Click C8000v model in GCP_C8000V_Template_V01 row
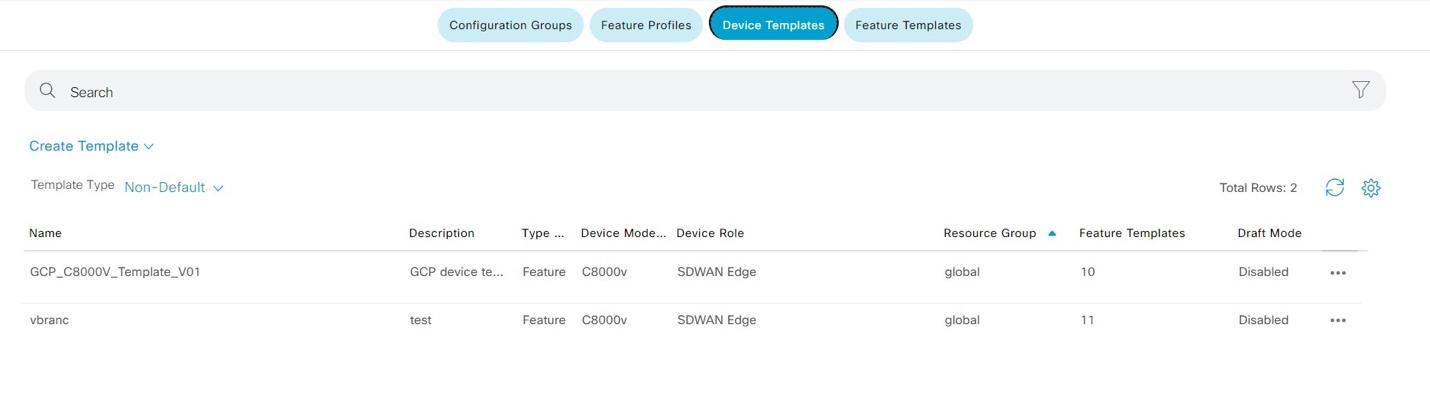The image size is (1430, 403). point(604,272)
